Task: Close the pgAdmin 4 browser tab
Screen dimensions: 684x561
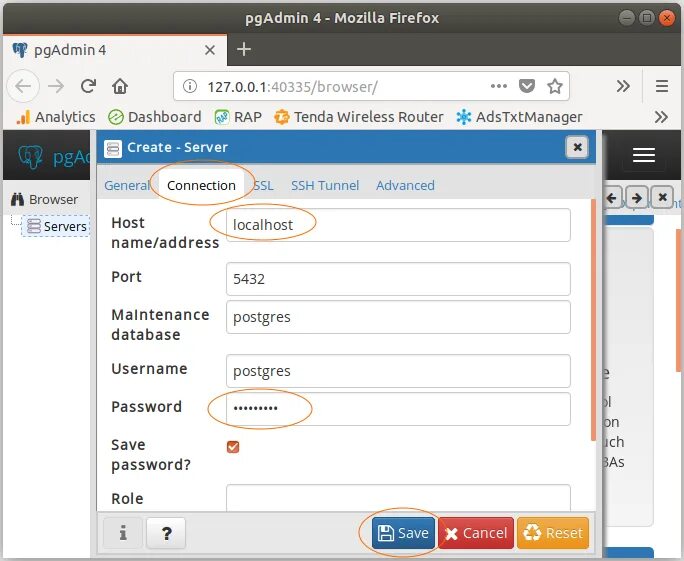Action: click(x=210, y=50)
